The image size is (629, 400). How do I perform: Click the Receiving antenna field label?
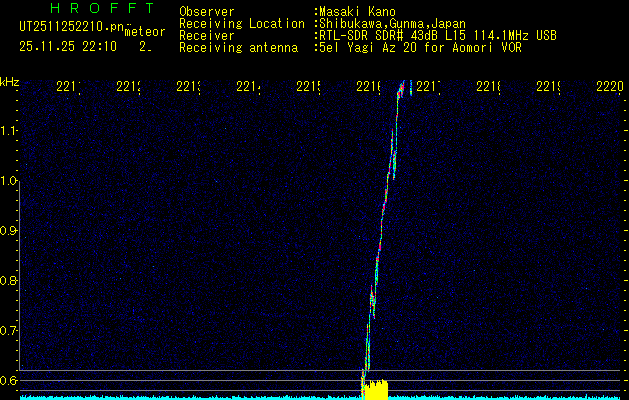pyautogui.click(x=238, y=47)
